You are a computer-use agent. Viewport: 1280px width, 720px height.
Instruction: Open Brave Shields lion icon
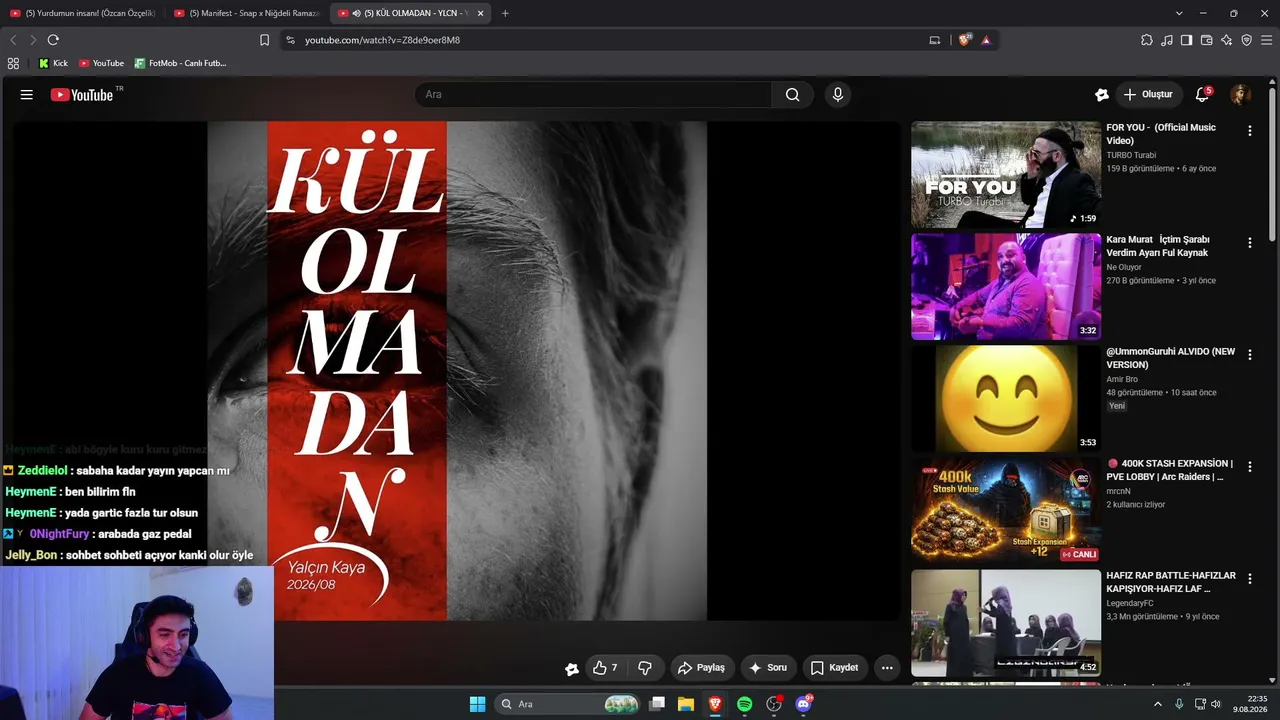click(964, 40)
